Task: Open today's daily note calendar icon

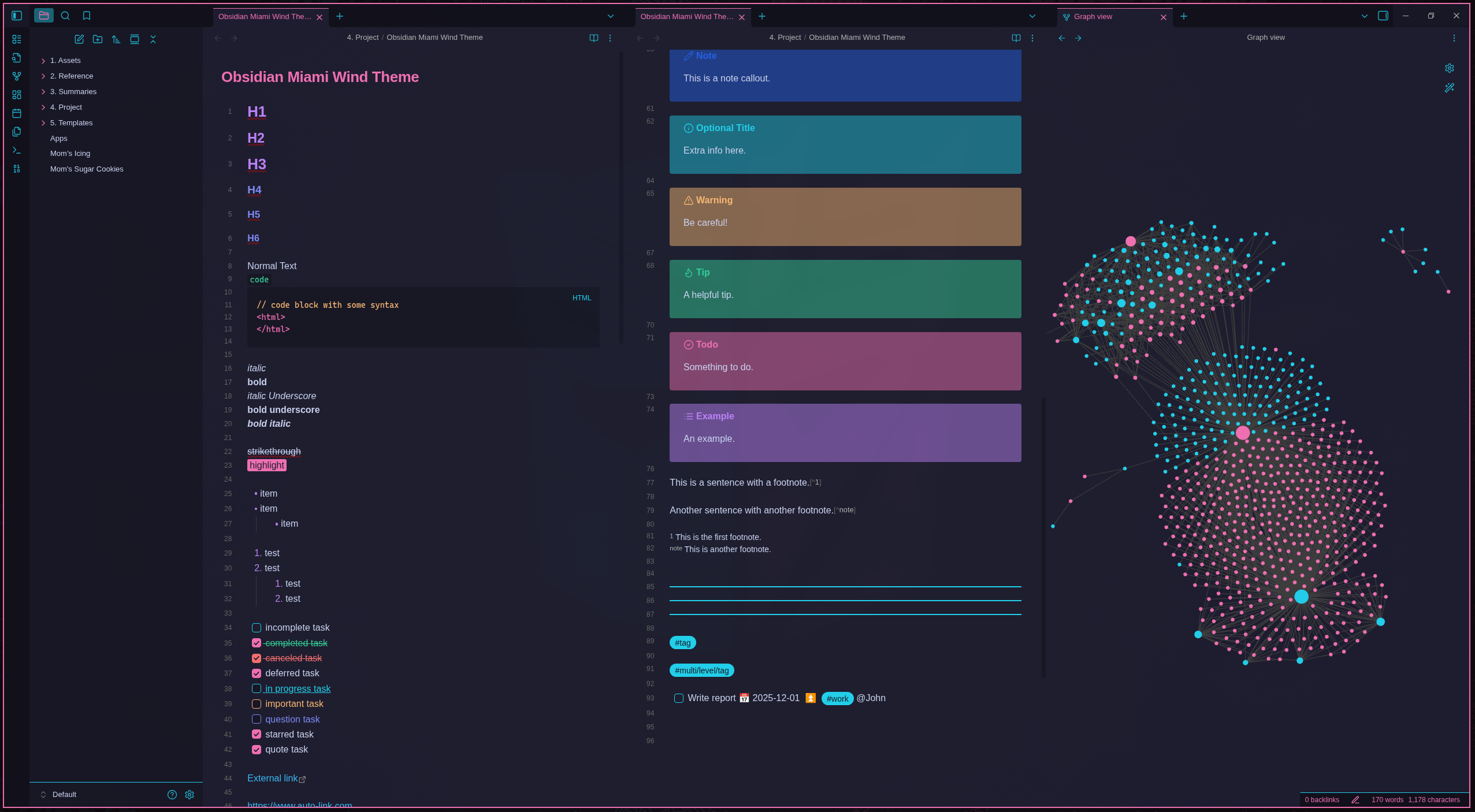Action: tap(17, 113)
